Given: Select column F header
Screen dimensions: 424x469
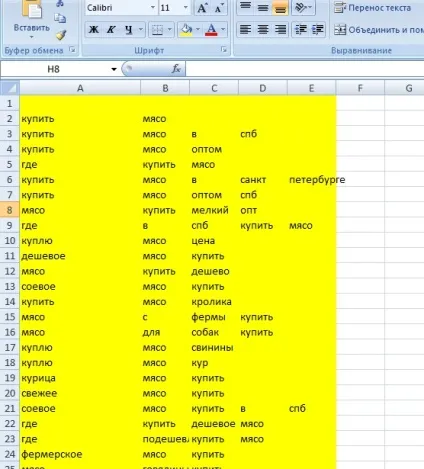Looking at the screenshot, I should tap(360, 88).
